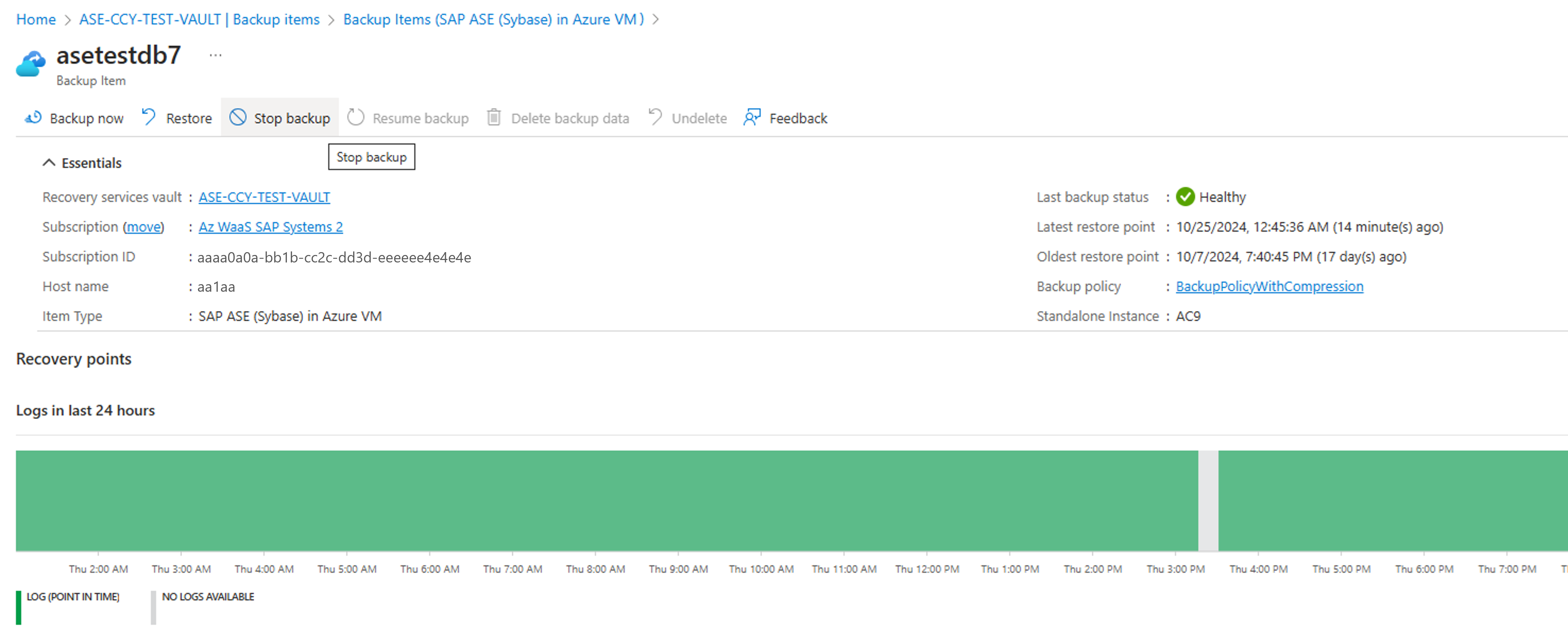Open the ellipsis more options menu

216,55
